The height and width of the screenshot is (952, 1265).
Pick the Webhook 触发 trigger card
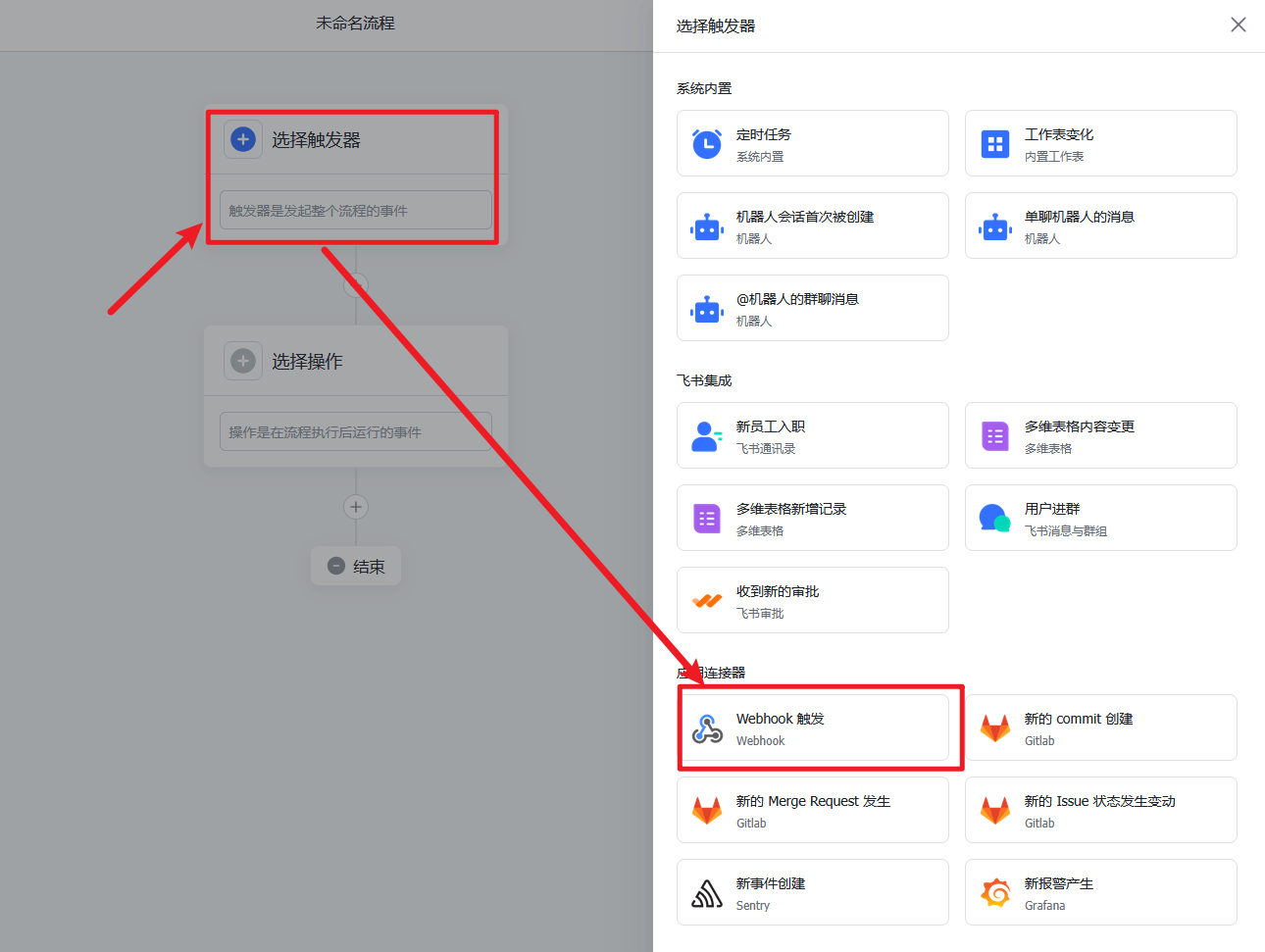[813, 727]
